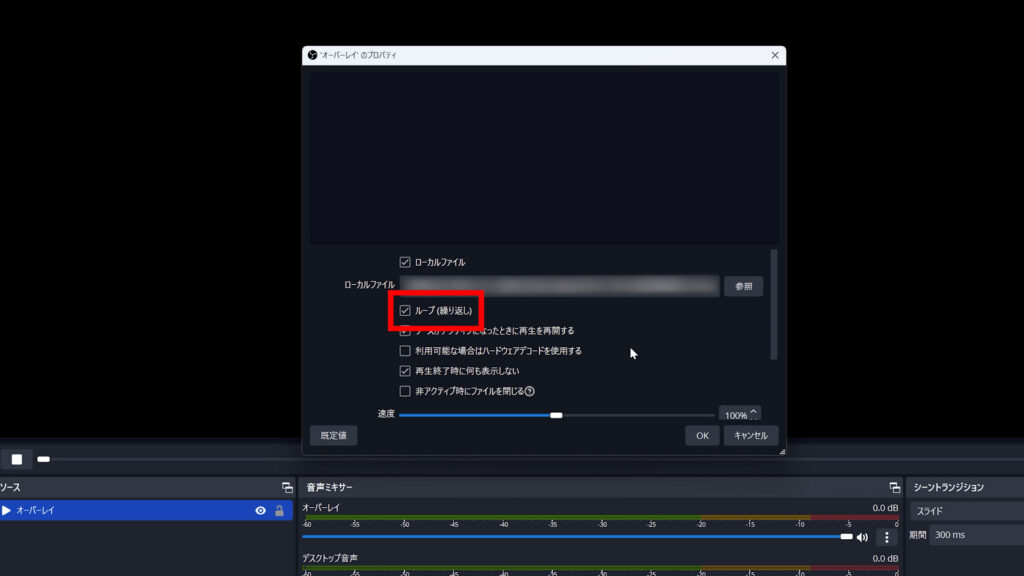This screenshot has height=576, width=1024.
Task: Open the audio mixer options via dots icon
Action: pos(884,539)
